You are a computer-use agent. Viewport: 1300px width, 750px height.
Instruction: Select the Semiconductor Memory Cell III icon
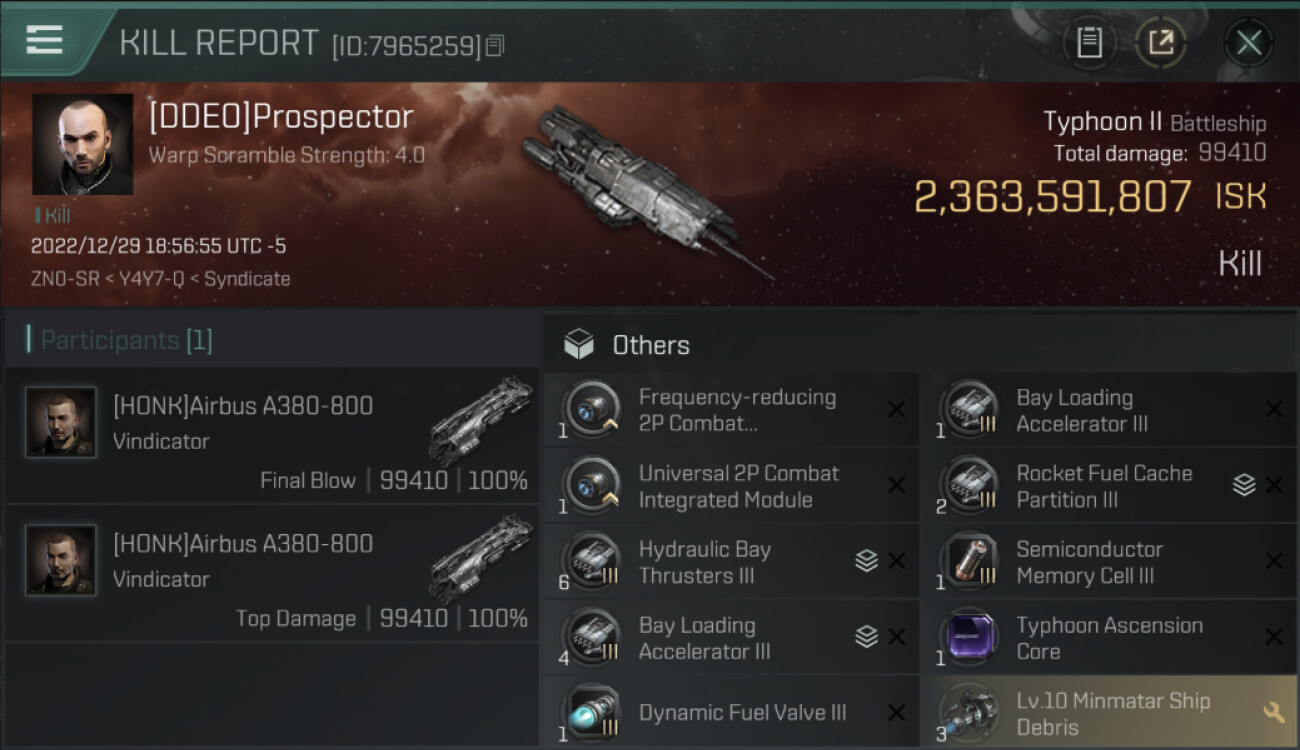coord(969,562)
